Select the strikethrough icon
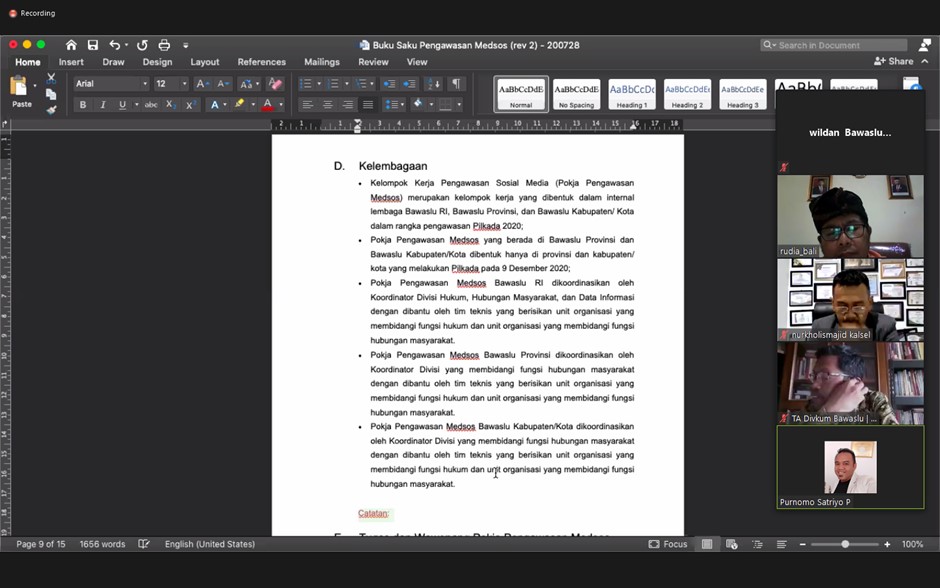This screenshot has width=940, height=588. coord(153,104)
